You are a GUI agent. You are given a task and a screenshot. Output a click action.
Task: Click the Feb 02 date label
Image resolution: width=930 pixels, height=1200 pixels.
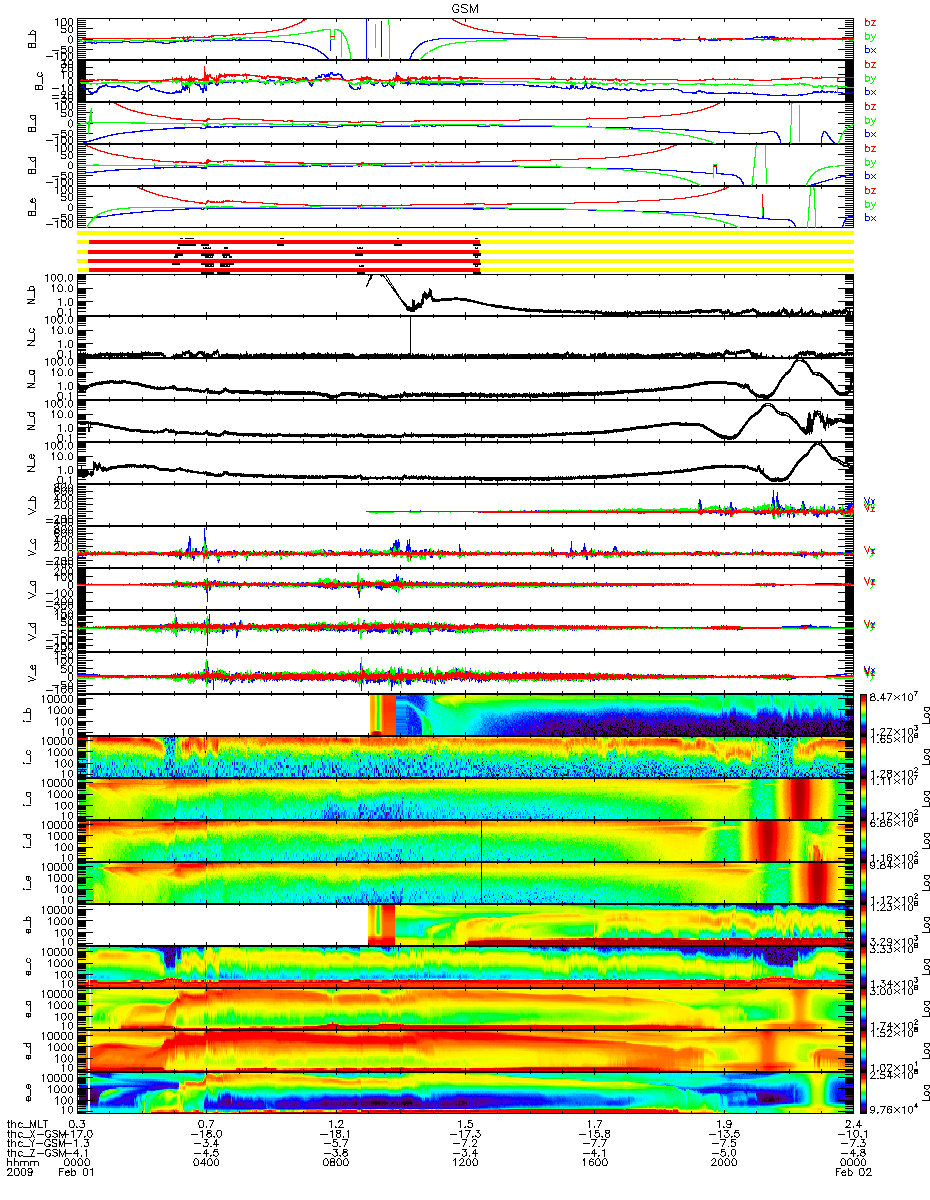click(x=852, y=1170)
